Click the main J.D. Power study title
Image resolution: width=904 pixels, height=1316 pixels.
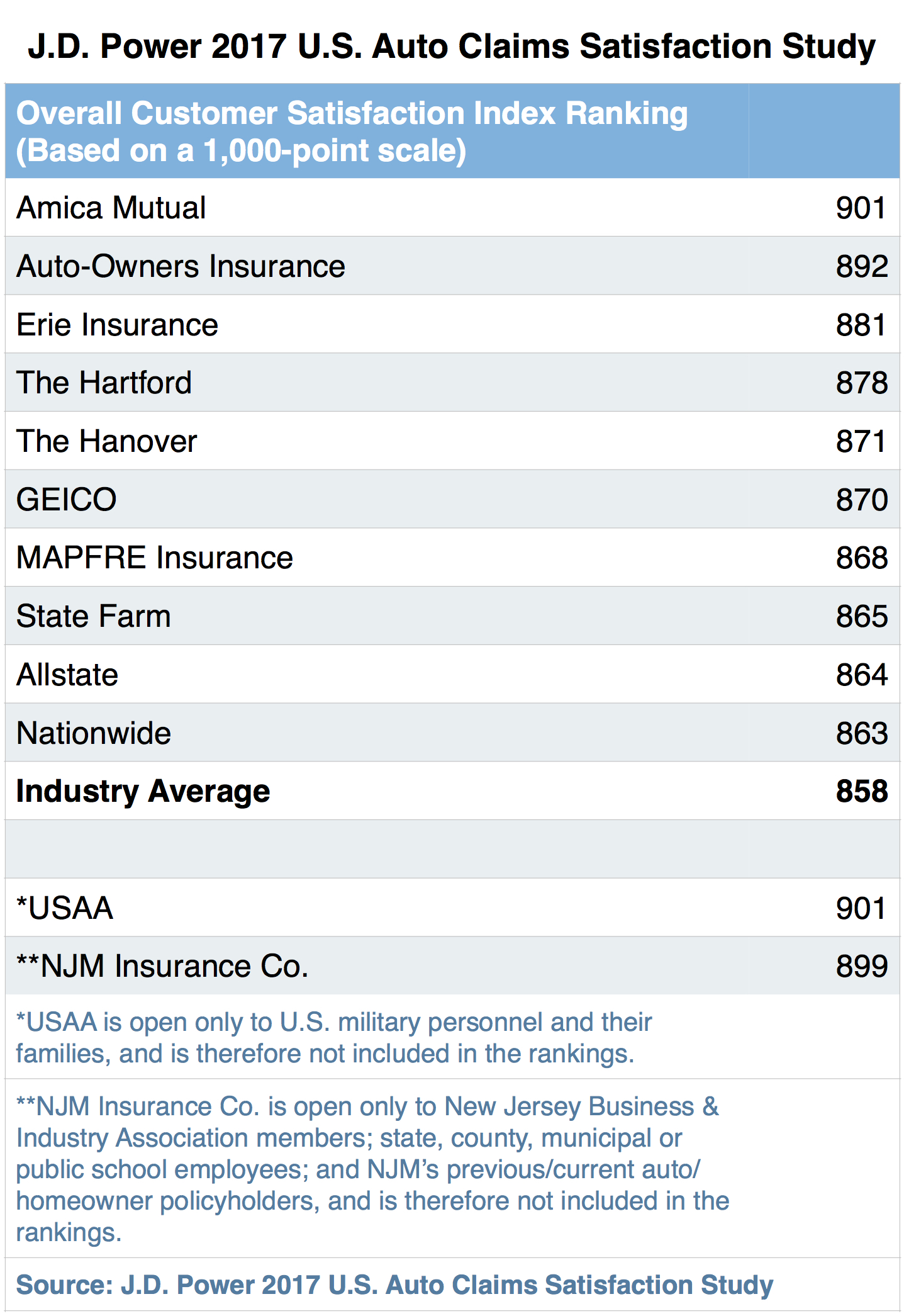click(452, 47)
